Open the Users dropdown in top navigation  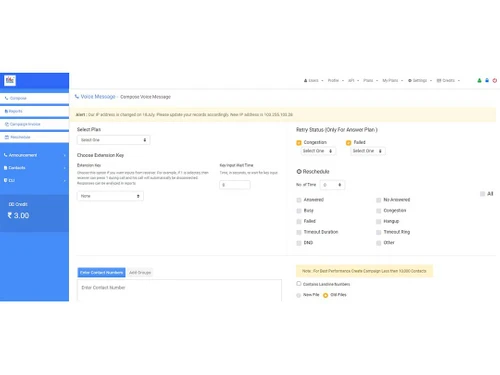(313, 81)
